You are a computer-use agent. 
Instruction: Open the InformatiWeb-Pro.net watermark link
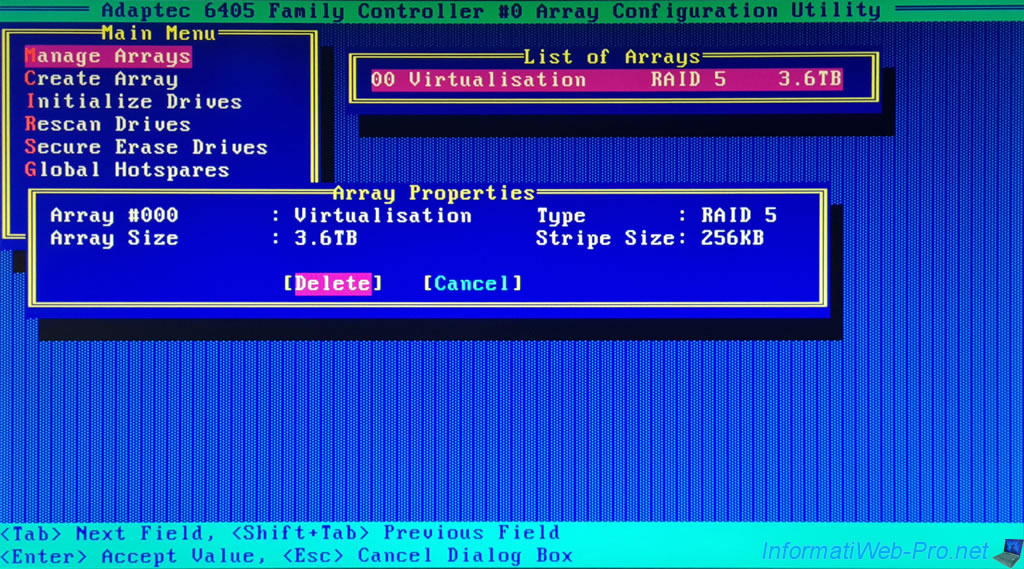(875, 551)
